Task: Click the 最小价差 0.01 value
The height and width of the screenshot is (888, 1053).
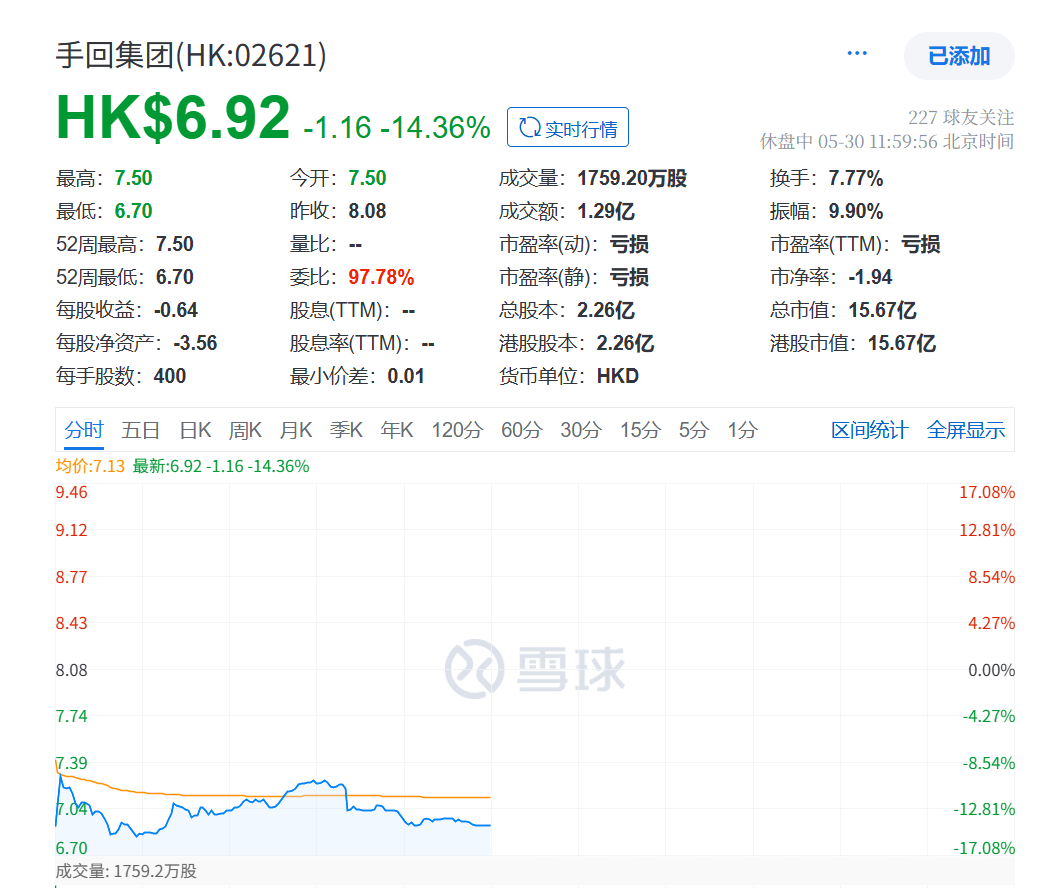Action: click(x=406, y=375)
